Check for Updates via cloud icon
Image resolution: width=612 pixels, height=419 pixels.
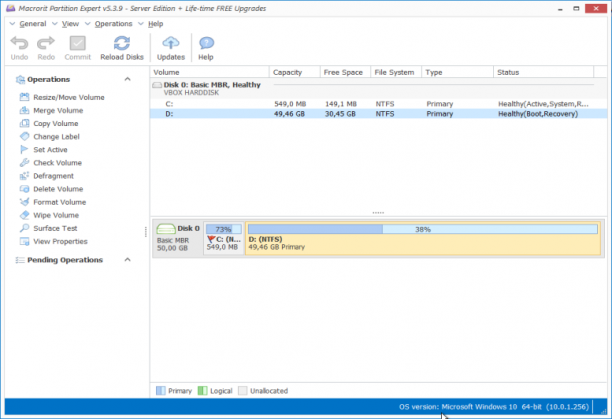tap(171, 43)
